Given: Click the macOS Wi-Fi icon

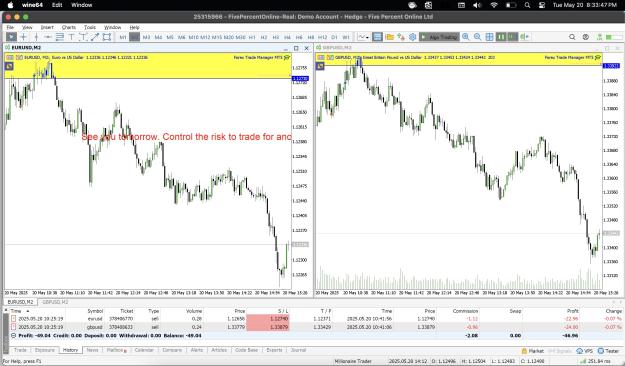Looking at the screenshot, I should click(494, 5).
